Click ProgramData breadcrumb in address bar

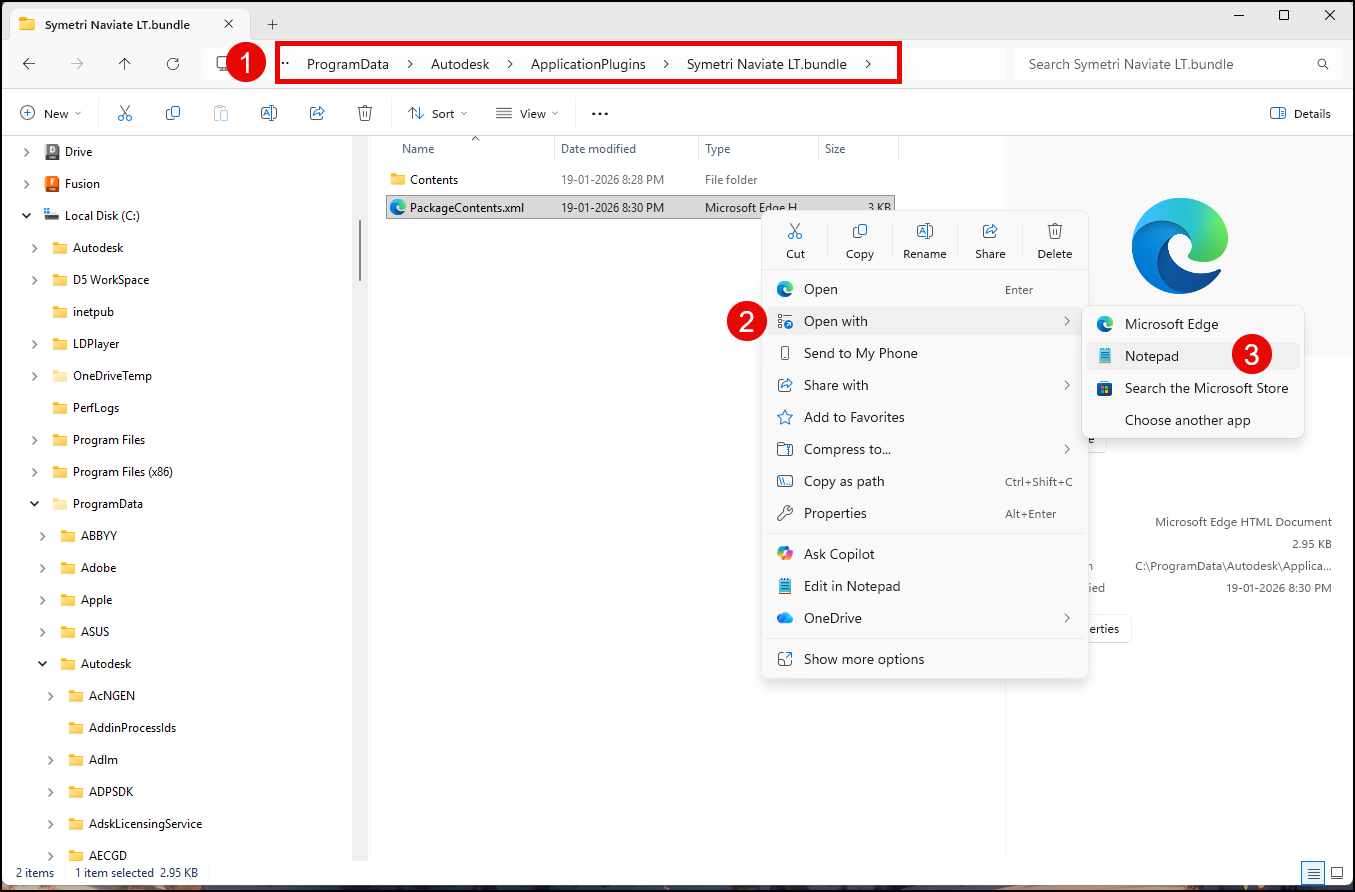348,64
